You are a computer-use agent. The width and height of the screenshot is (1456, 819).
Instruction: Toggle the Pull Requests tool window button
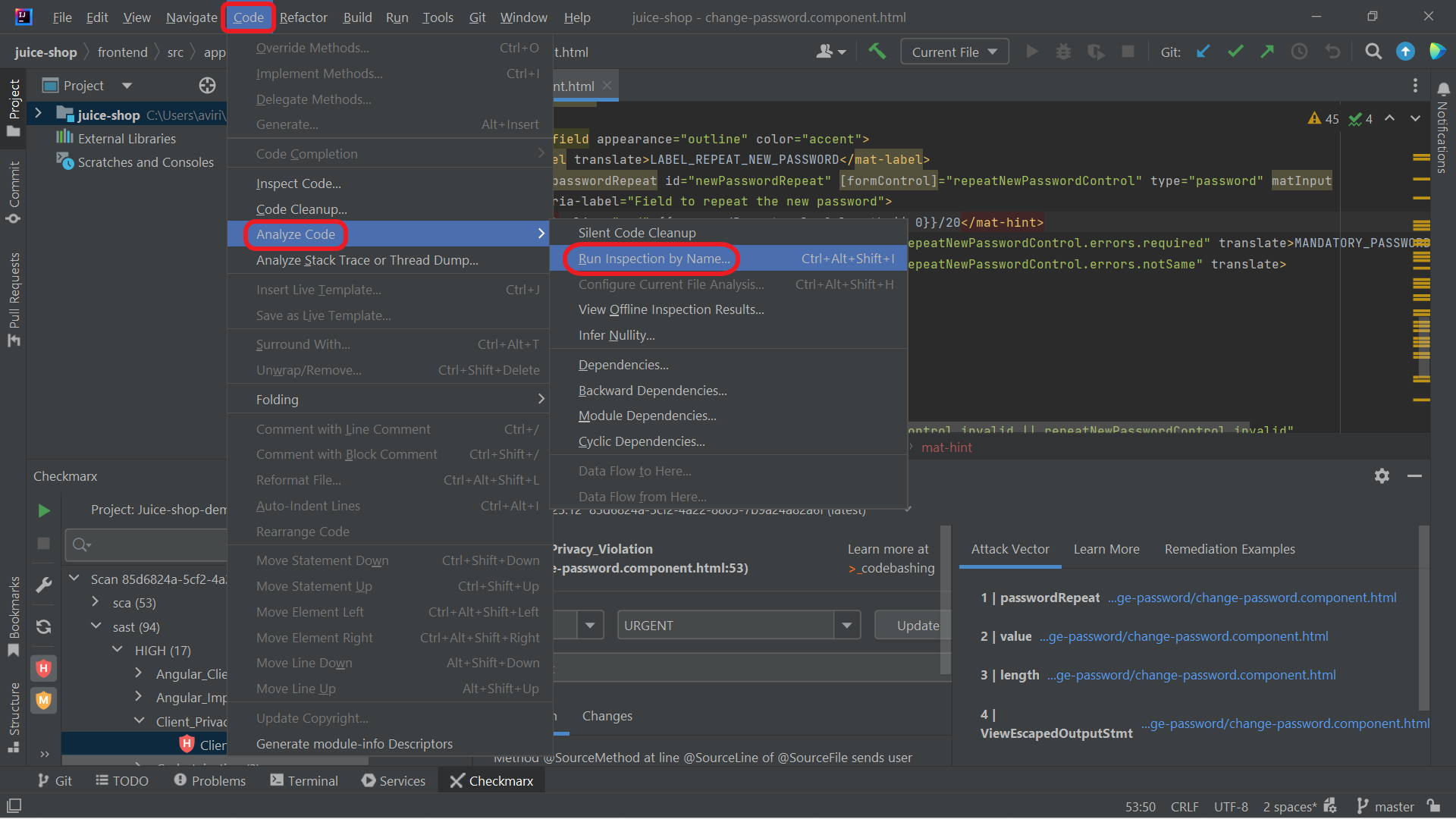coord(14,300)
